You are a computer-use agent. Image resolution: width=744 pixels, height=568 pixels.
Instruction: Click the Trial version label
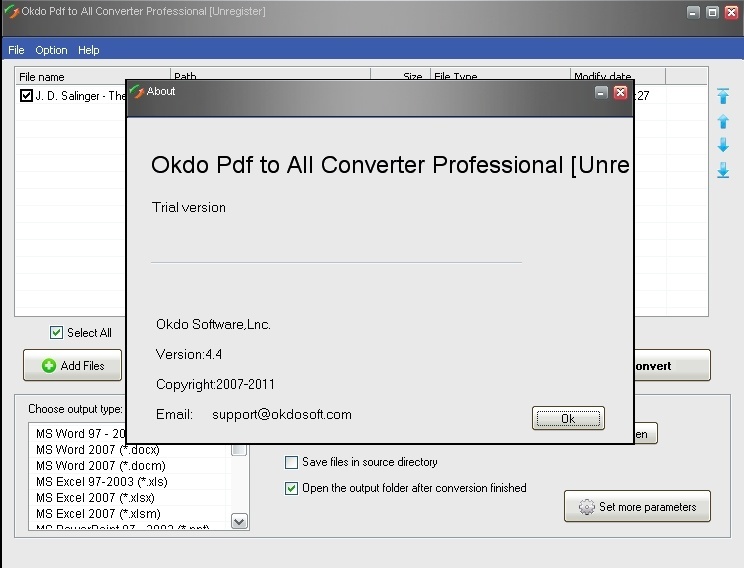point(189,207)
